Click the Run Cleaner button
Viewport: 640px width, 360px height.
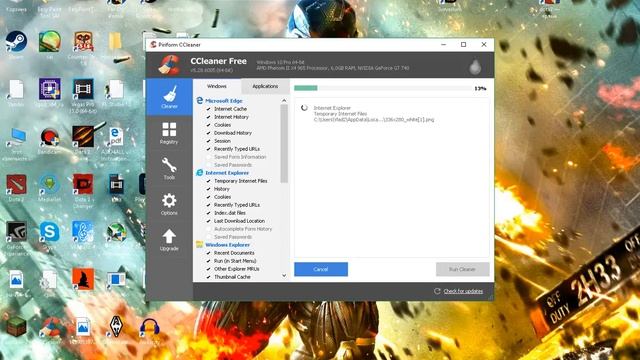coord(462,269)
